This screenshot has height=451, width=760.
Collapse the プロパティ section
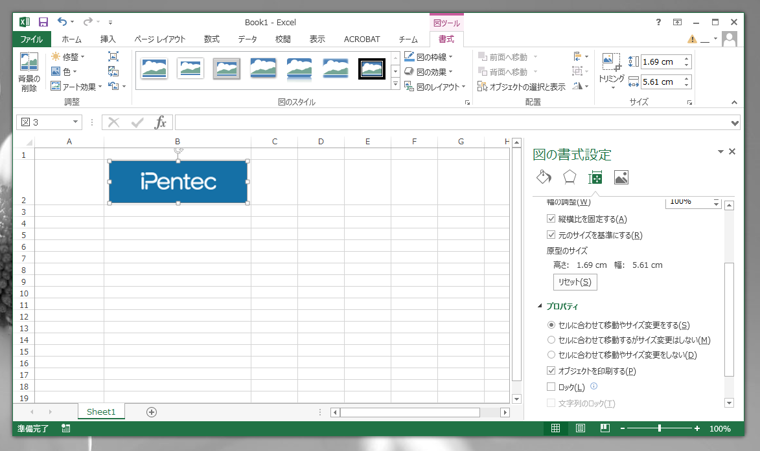(540, 306)
